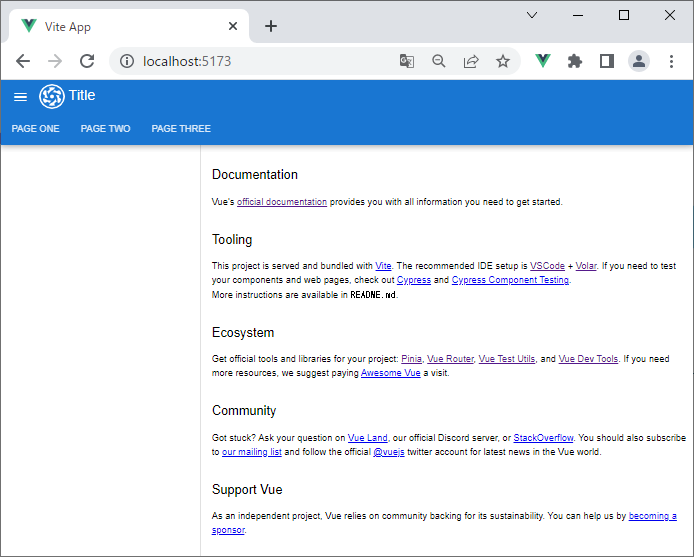Screen dimensions: 694x557
Task: Click the Tooling heading
Action: [232, 240]
